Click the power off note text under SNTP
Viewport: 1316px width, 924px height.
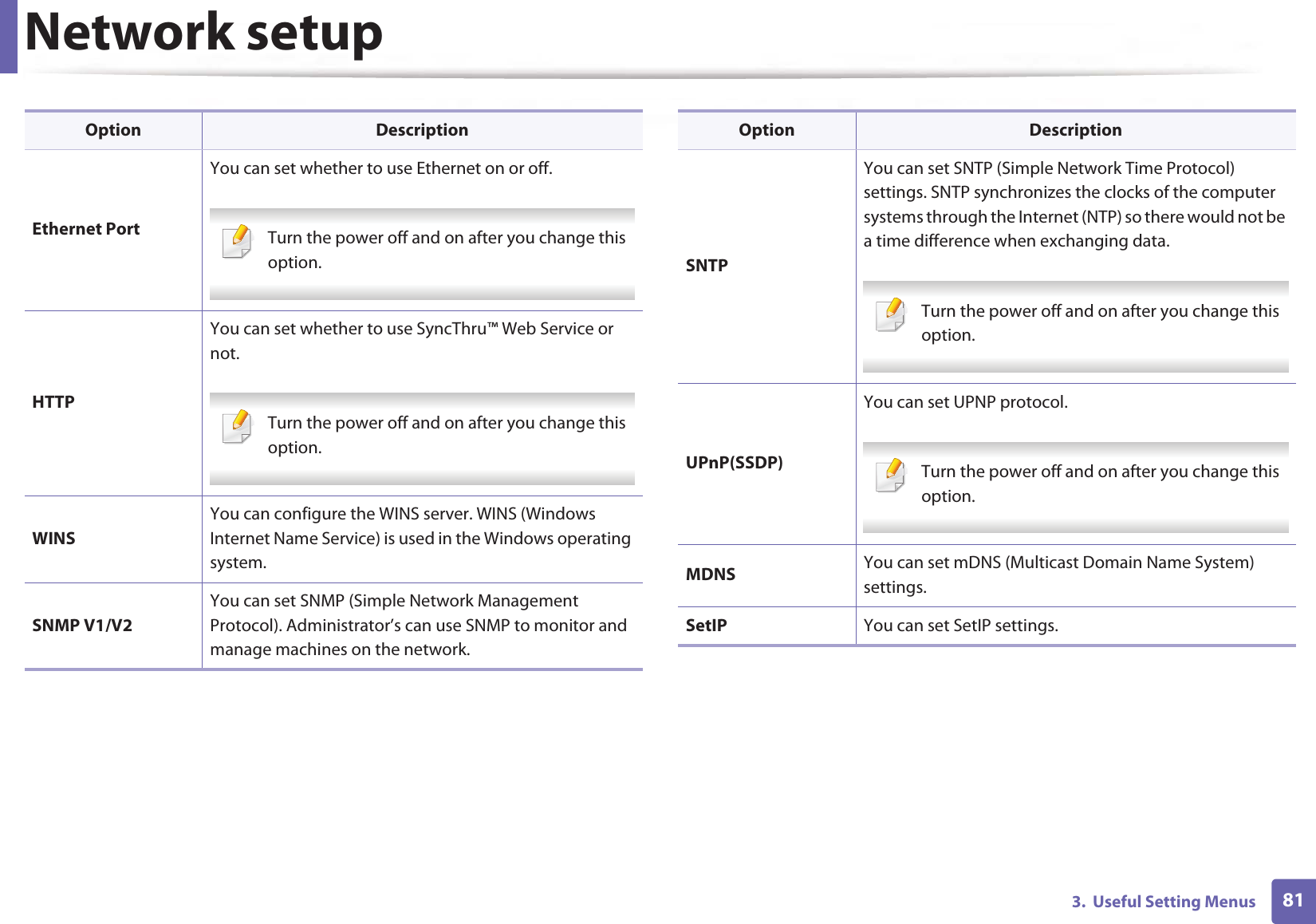click(x=1100, y=323)
